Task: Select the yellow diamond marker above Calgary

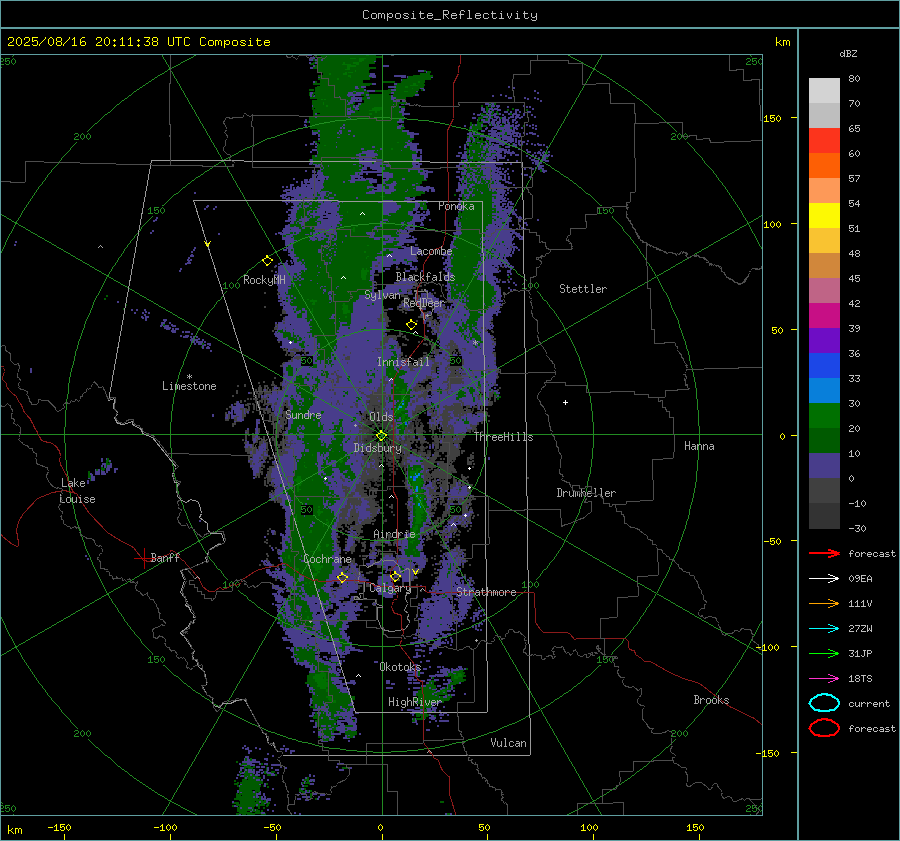Action: (395, 576)
